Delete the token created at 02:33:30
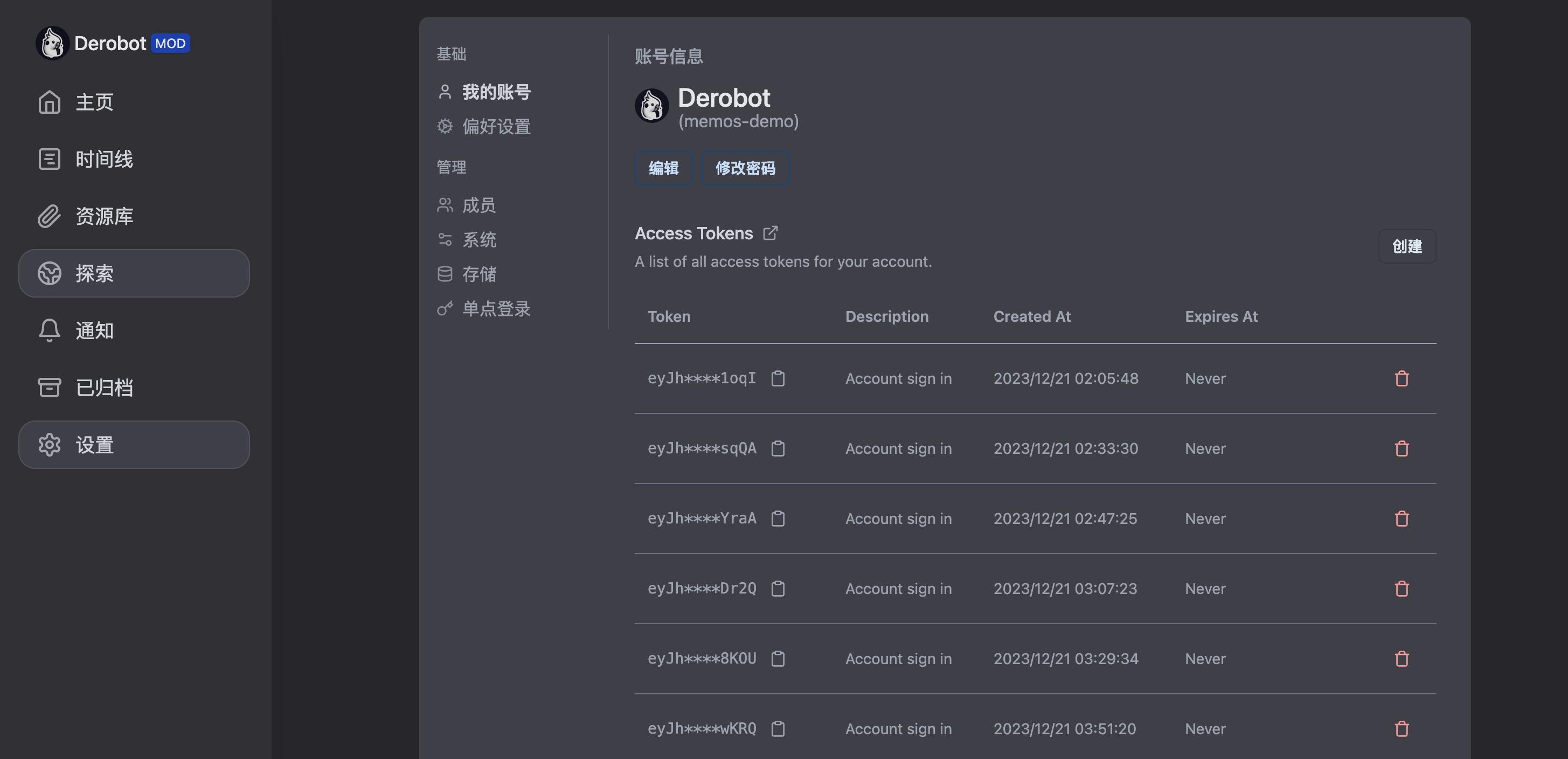This screenshot has width=1568, height=759. click(x=1401, y=448)
